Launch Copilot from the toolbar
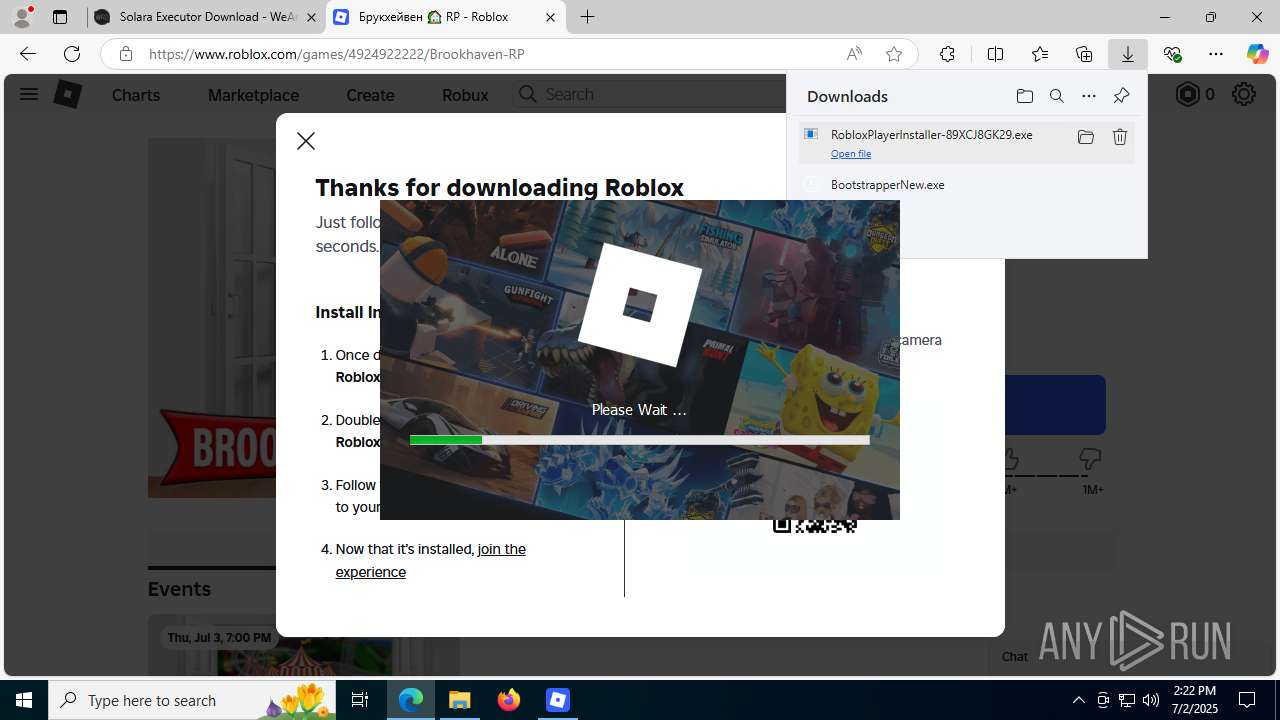The height and width of the screenshot is (720, 1280). [x=1257, y=54]
